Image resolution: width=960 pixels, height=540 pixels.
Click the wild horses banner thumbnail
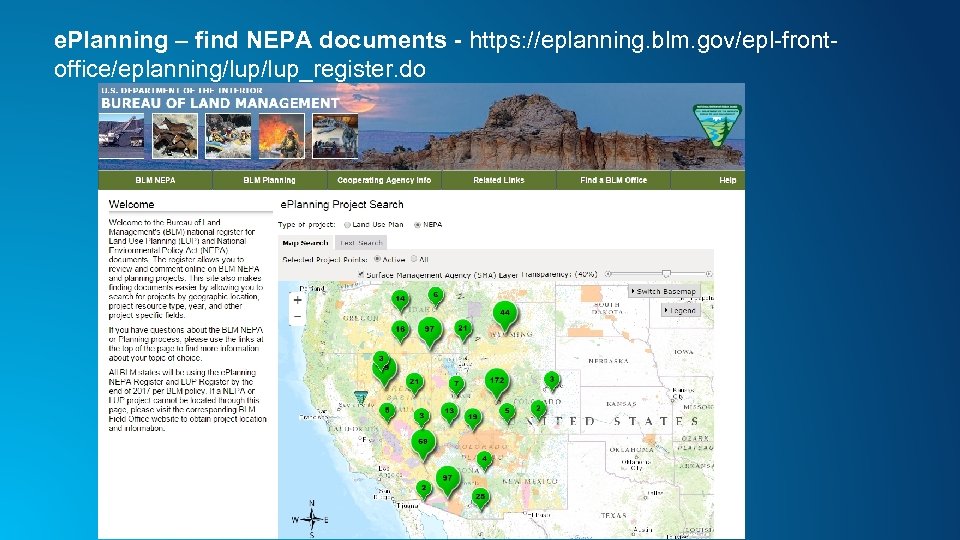pos(175,136)
